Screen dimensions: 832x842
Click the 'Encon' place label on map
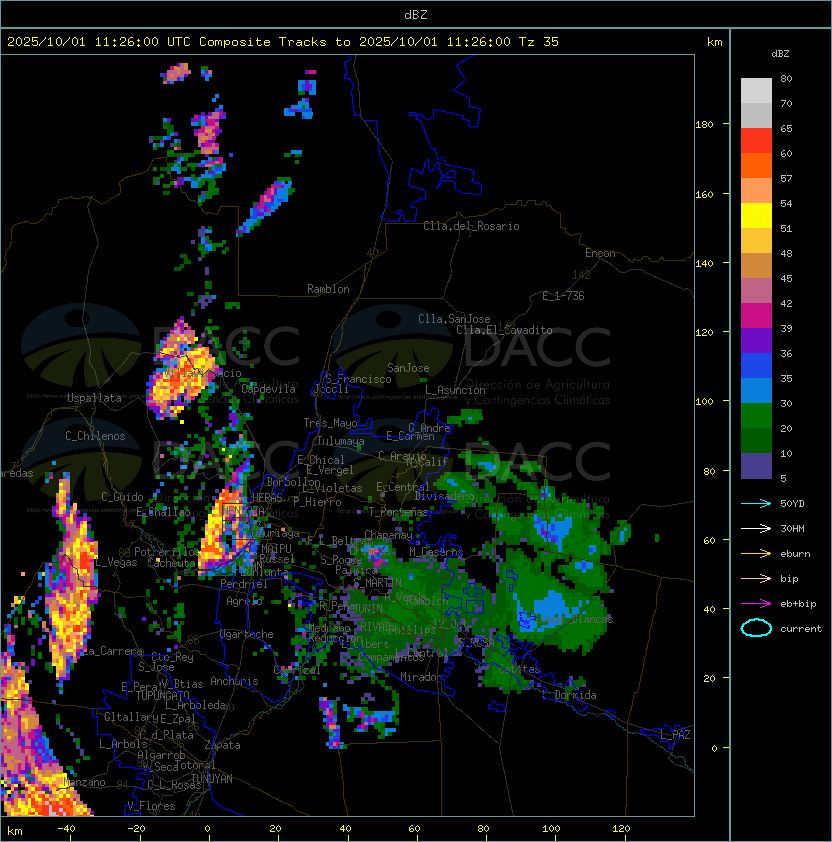point(600,253)
